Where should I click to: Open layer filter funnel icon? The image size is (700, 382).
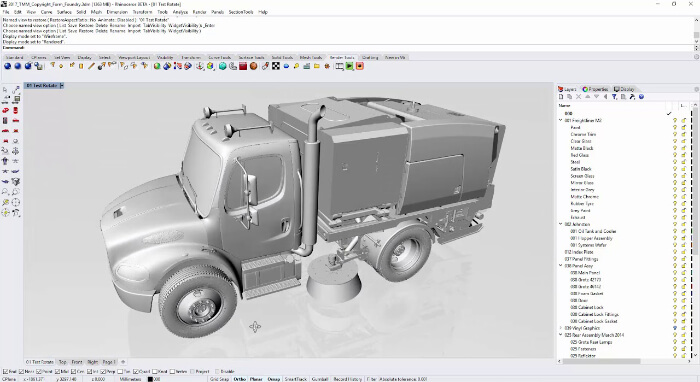point(614,97)
